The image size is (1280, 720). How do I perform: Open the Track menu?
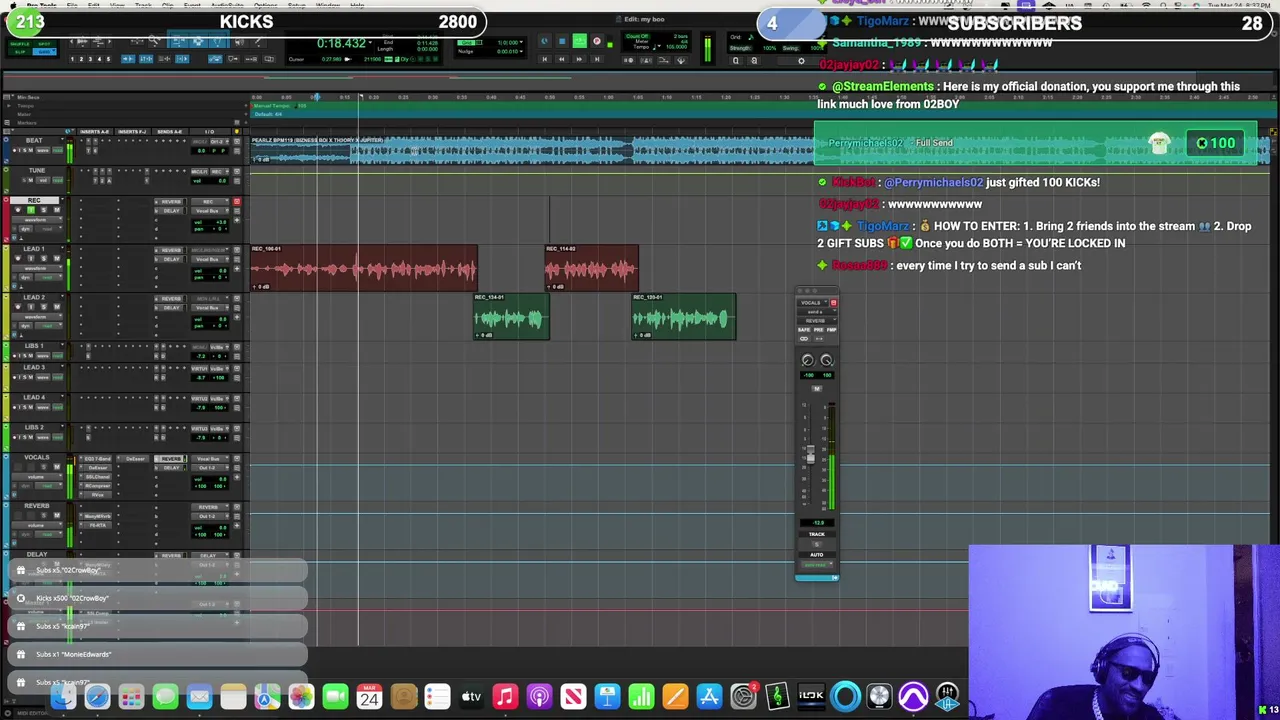tap(143, 5)
